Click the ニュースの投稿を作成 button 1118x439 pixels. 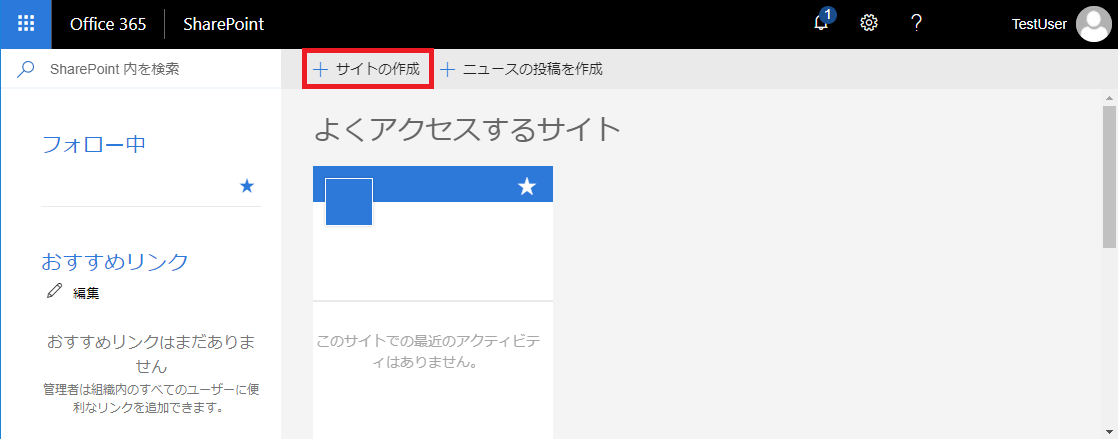coord(521,69)
